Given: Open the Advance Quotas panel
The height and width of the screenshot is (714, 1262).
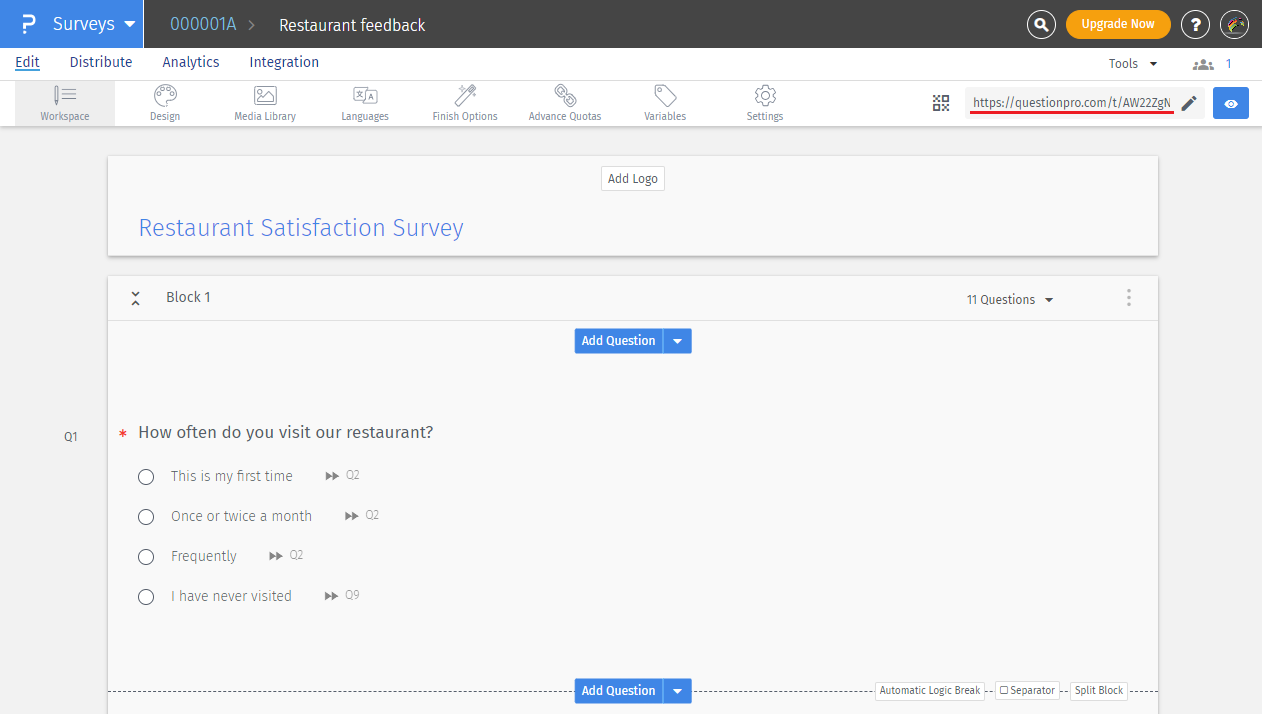Looking at the screenshot, I should click(564, 102).
